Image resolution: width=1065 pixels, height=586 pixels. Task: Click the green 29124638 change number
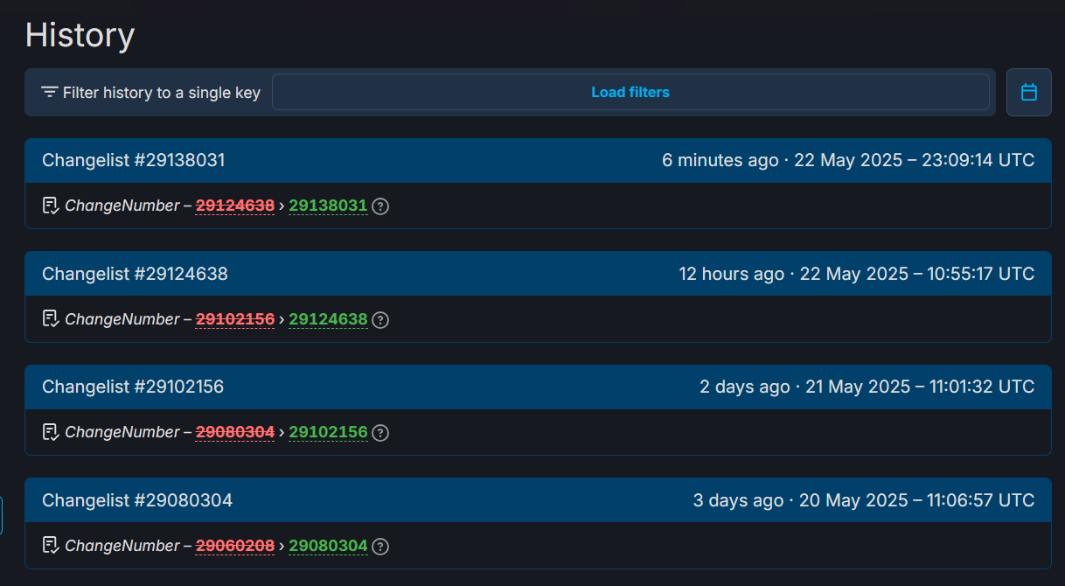point(328,320)
